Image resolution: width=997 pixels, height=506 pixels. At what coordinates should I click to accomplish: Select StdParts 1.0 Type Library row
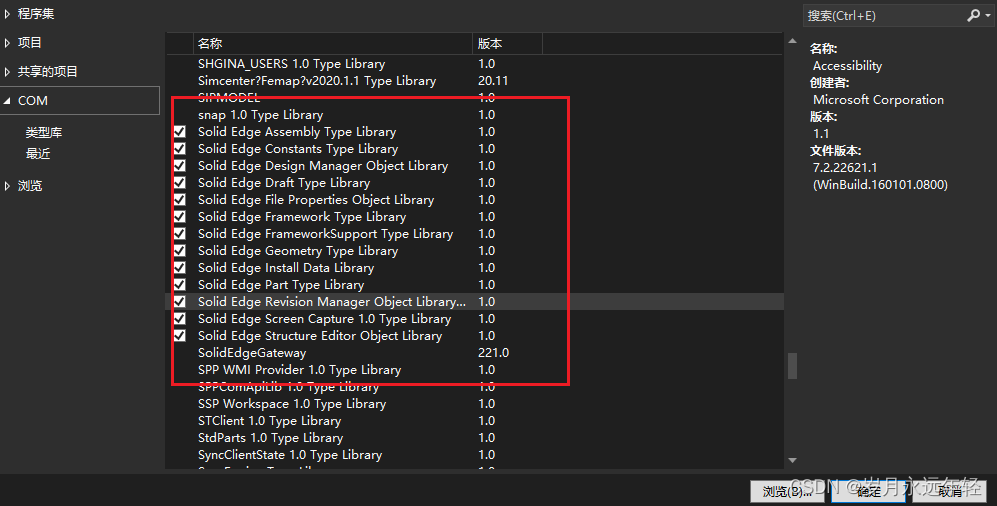point(474,438)
